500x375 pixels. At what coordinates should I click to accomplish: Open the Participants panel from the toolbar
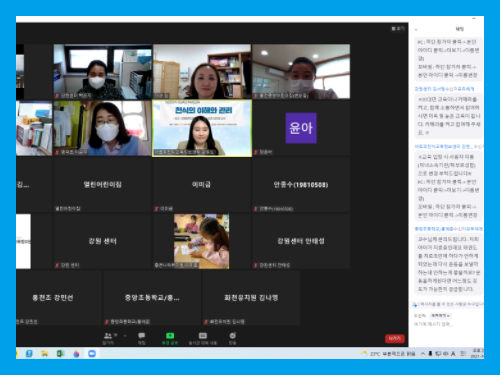tap(109, 338)
